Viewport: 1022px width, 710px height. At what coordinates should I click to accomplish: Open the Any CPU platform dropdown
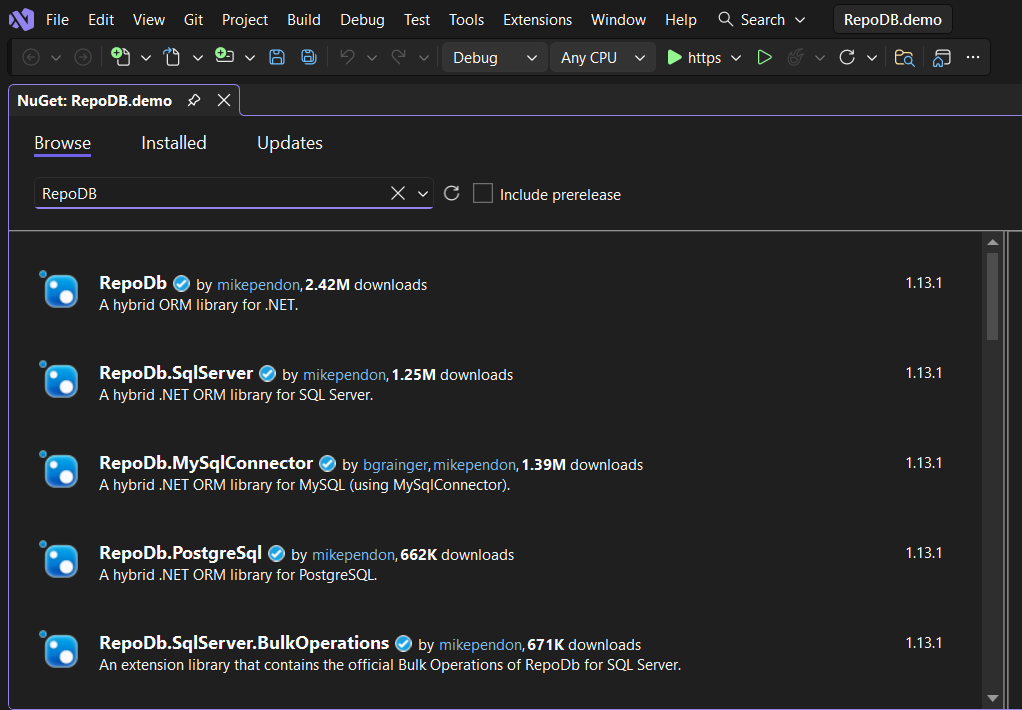click(602, 58)
